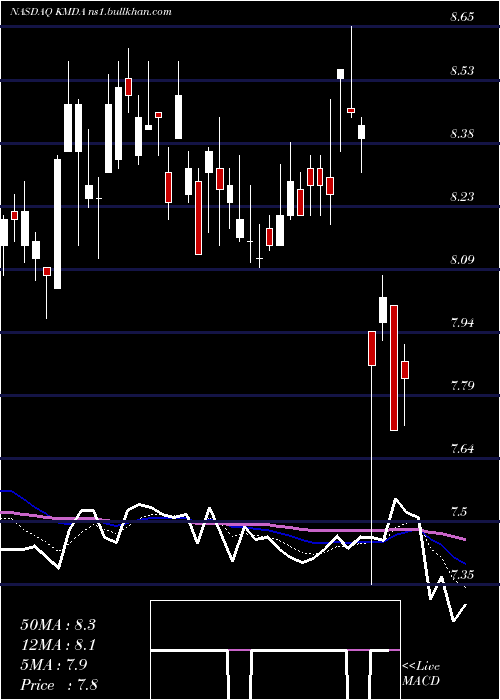This screenshot has height=700, width=500.
Task: Click the 7.79 price axis label
Action: [x=462, y=385]
